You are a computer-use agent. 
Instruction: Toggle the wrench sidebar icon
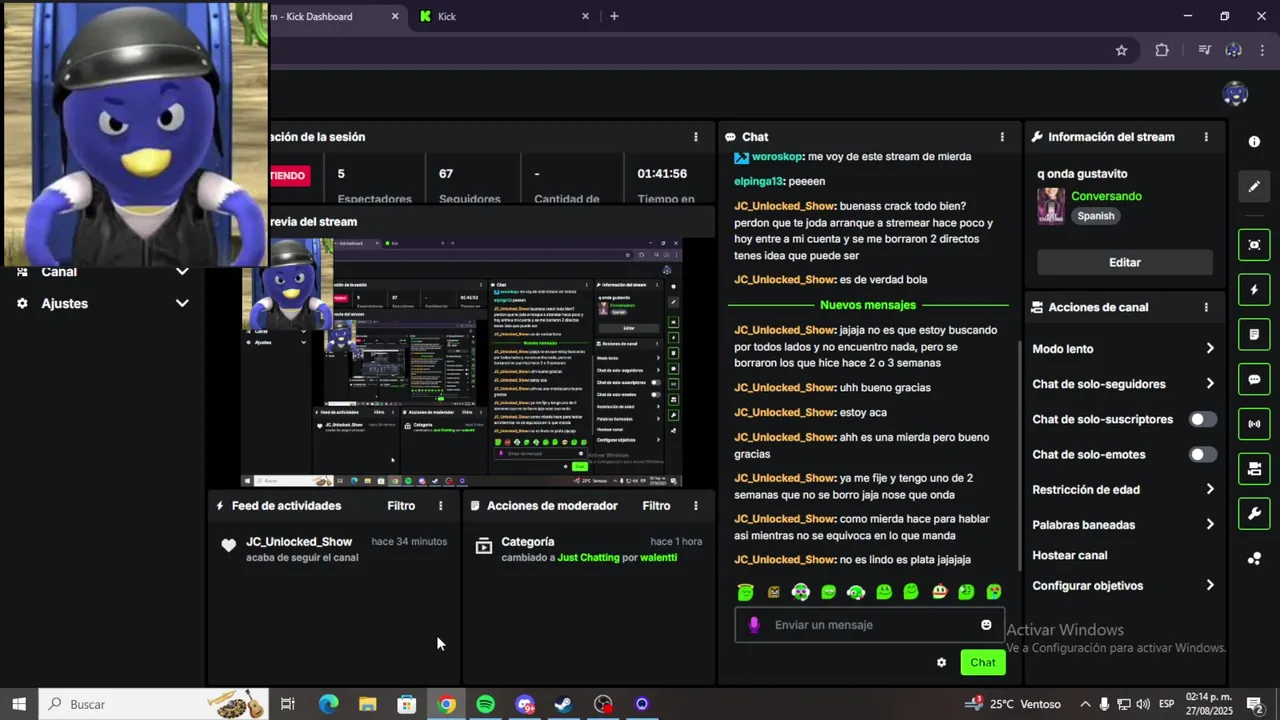pos(1254,514)
